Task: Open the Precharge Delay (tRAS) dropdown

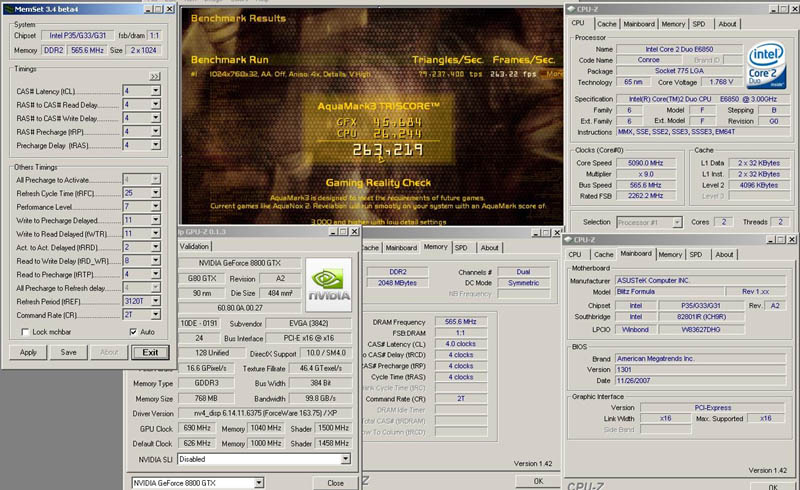Action: pyautogui.click(x=155, y=145)
